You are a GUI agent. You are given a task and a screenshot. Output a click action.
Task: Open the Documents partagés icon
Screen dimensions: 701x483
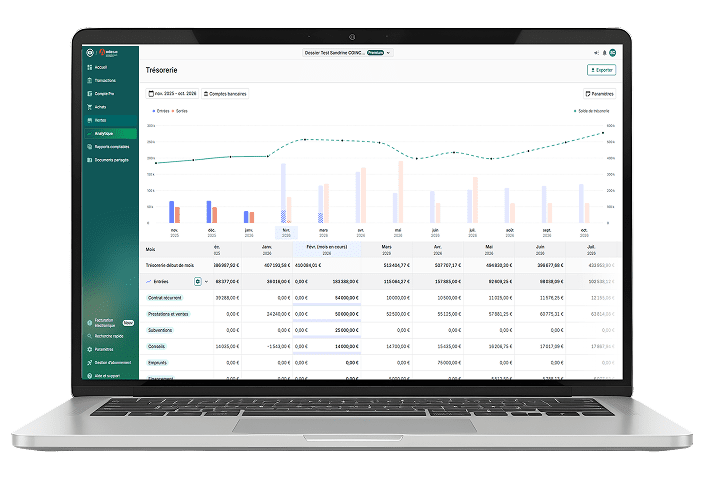click(89, 160)
